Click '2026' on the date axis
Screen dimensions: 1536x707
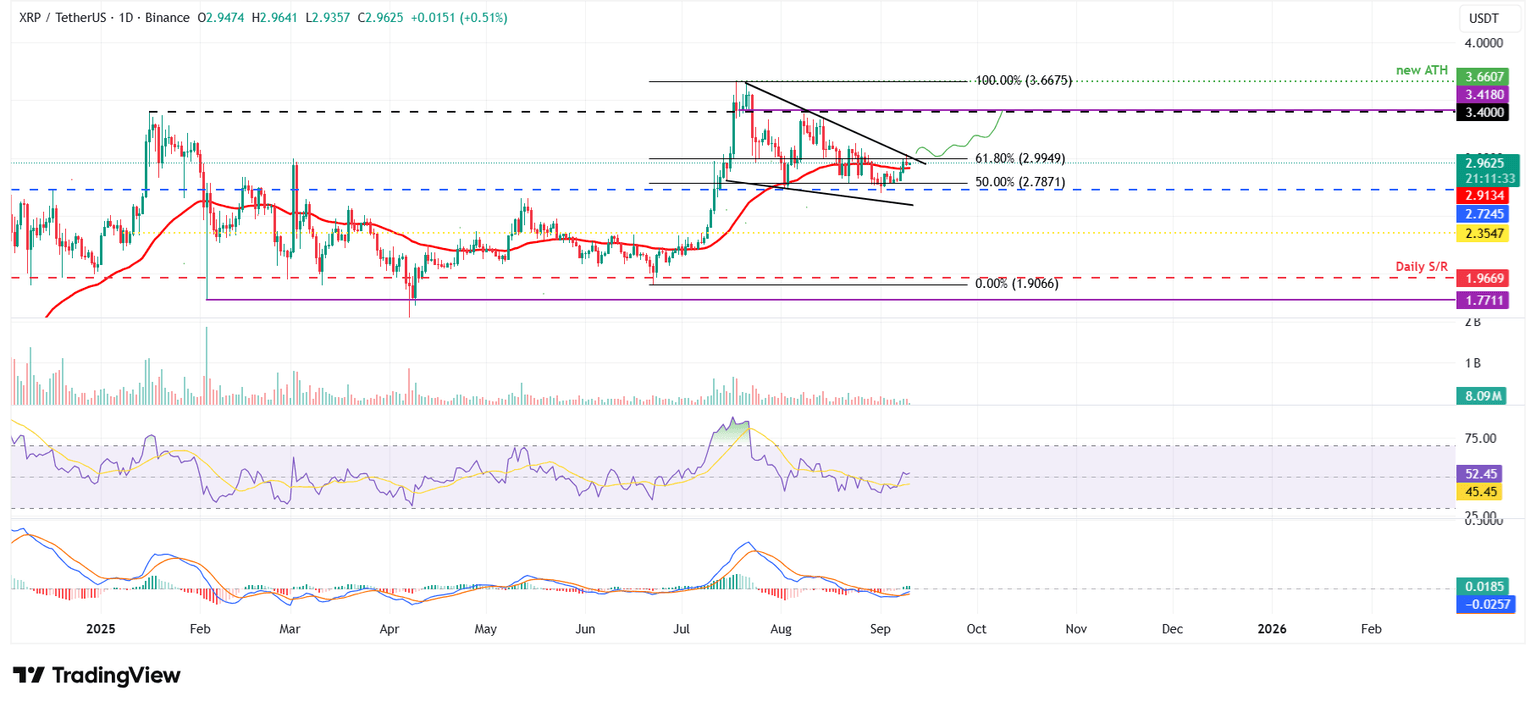[1271, 629]
